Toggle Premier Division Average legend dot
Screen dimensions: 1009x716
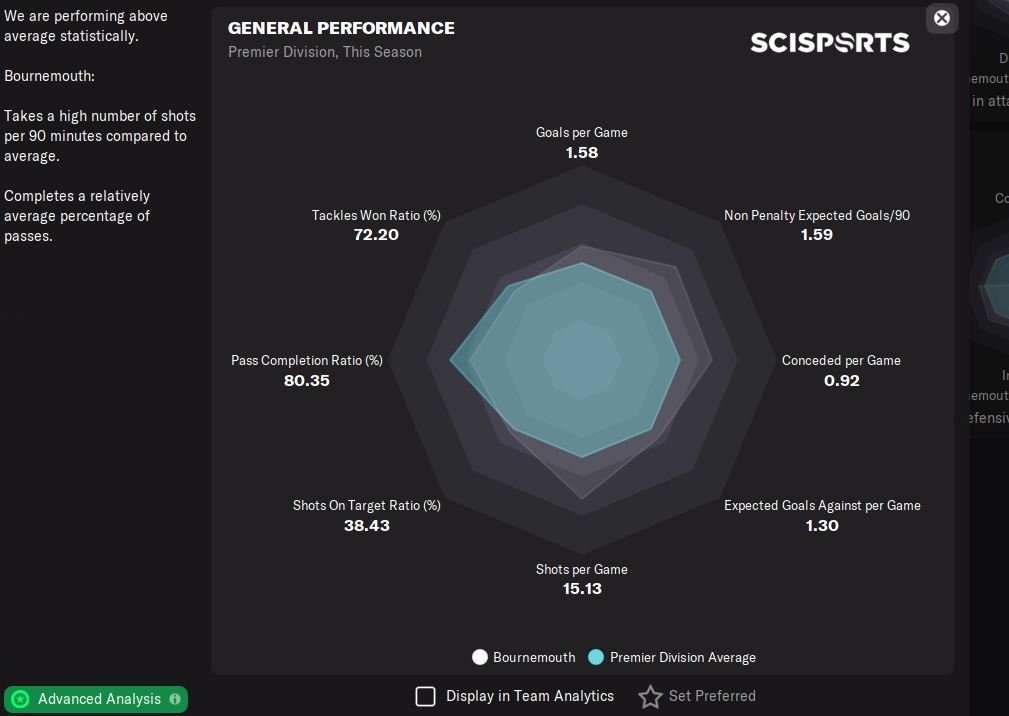tap(596, 657)
